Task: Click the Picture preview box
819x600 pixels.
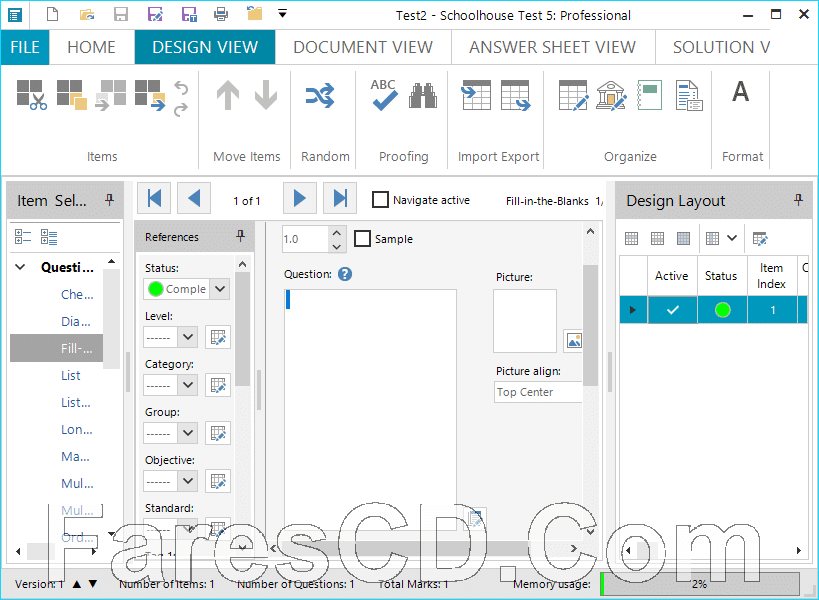Action: pyautogui.click(x=525, y=321)
